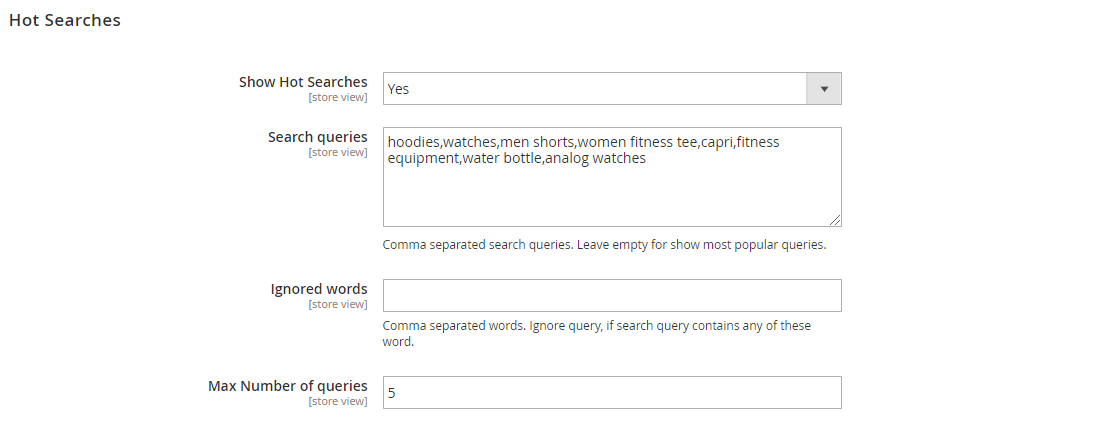This screenshot has height=442, width=1107.
Task: Place cursor on 'hoodies' in search queries
Action: point(413,142)
